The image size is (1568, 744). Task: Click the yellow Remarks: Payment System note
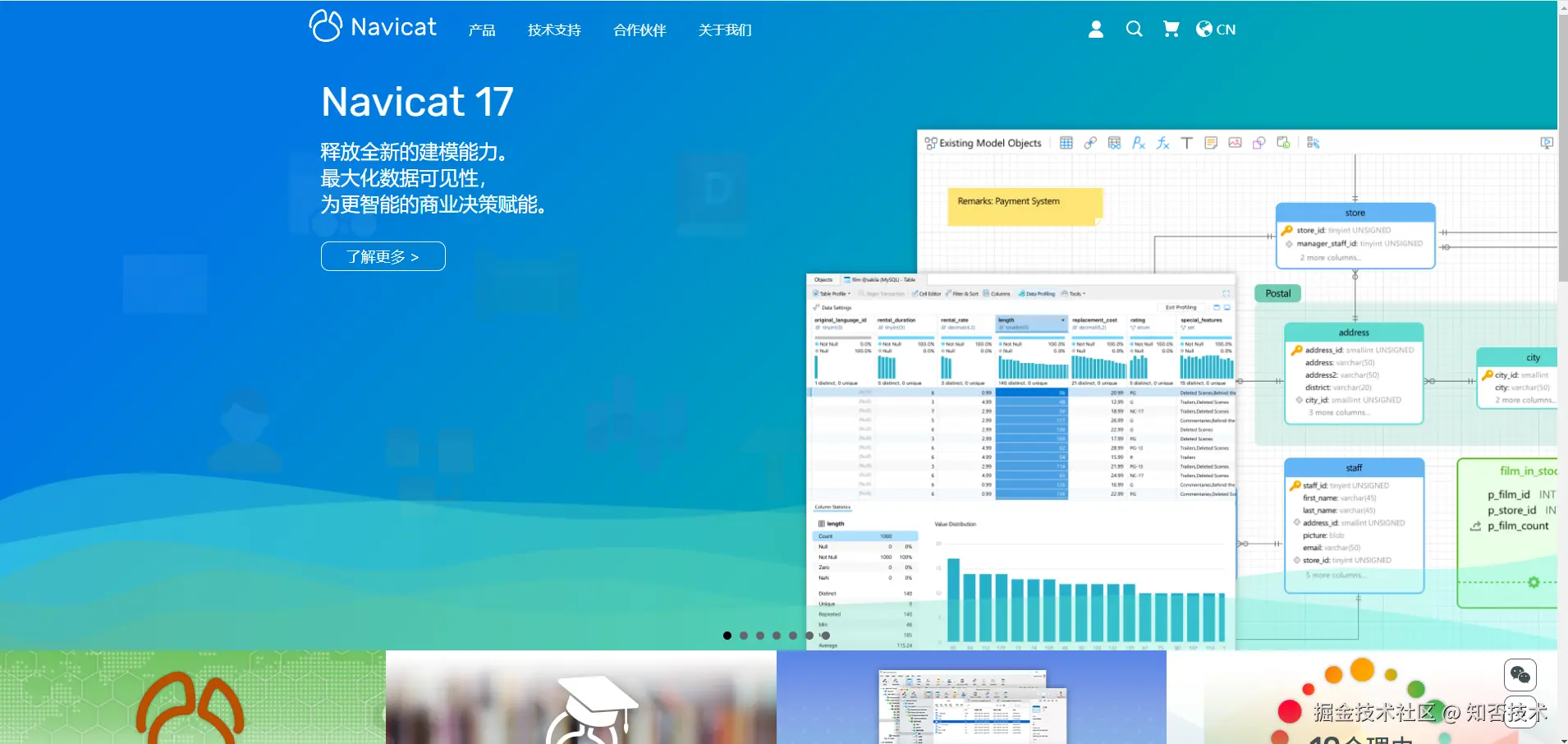tap(1025, 206)
